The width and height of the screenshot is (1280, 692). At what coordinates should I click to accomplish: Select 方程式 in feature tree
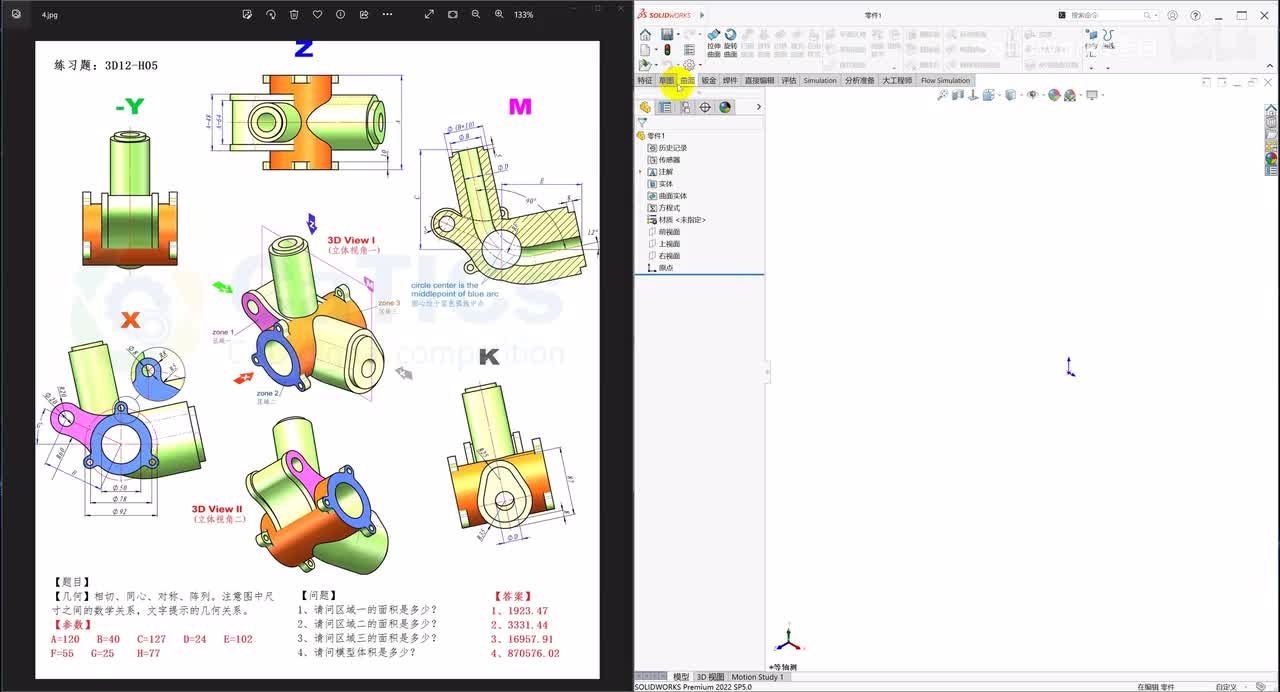664,208
